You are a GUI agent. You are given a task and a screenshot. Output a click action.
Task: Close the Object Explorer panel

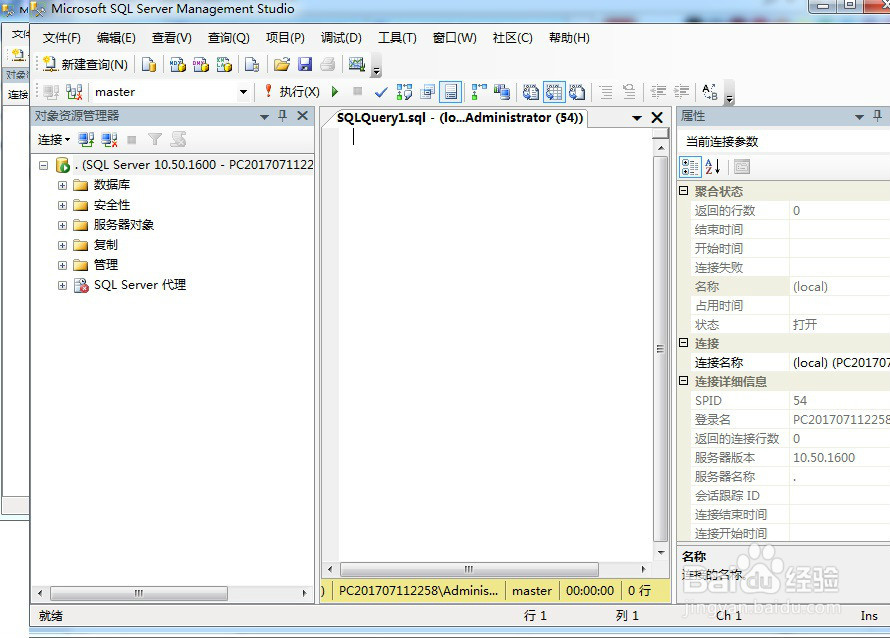tap(303, 116)
